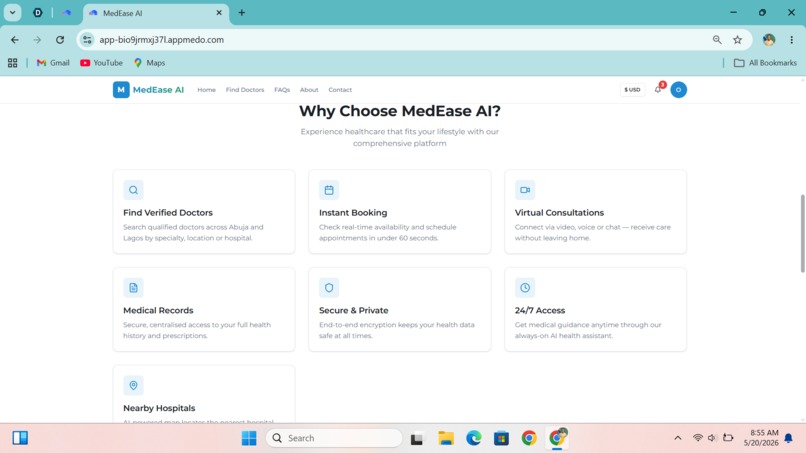The height and width of the screenshot is (453, 806).
Task: Open the Find Doctors menu item
Action: click(x=245, y=89)
